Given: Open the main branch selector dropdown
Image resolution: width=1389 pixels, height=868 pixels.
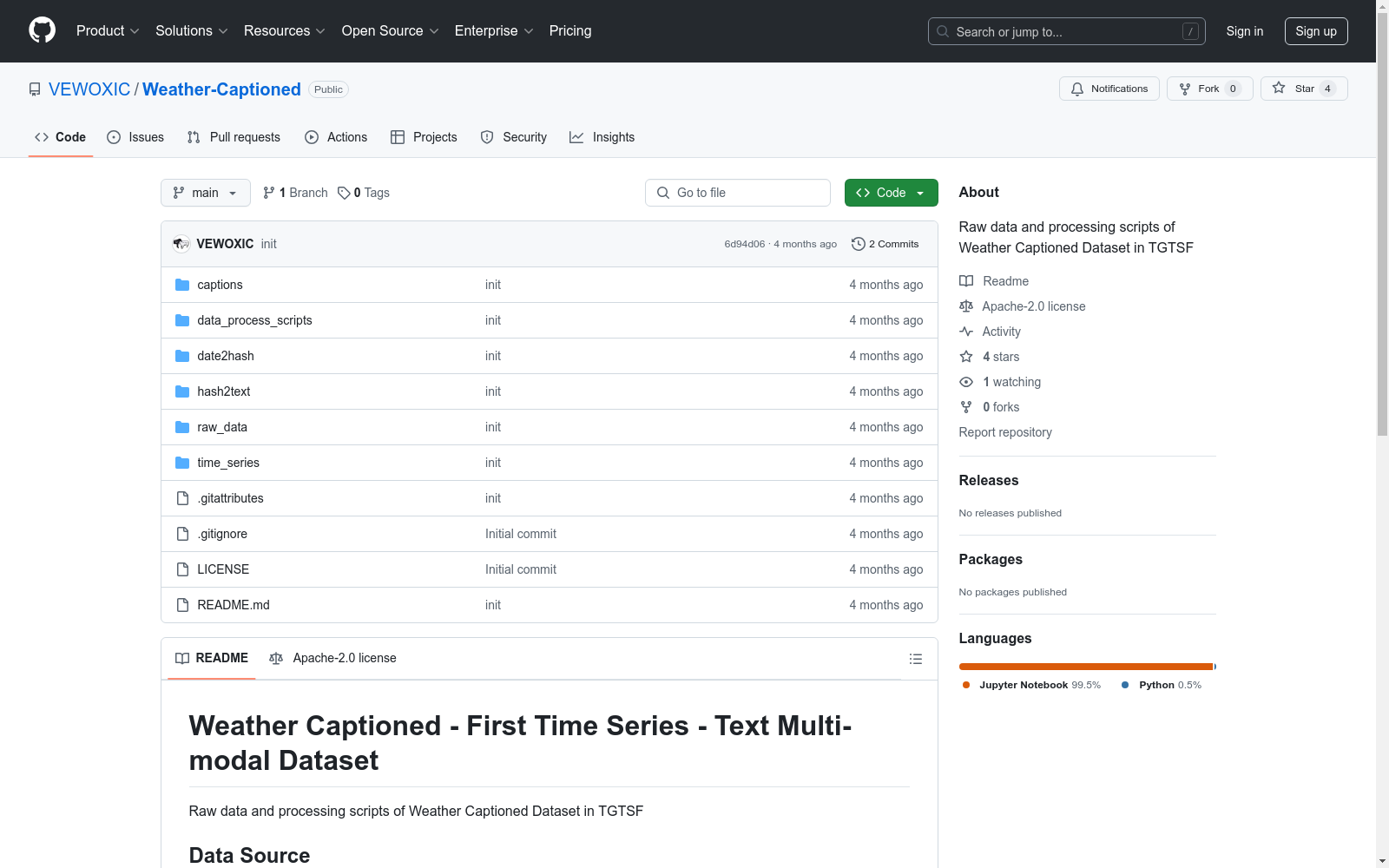Looking at the screenshot, I should tap(206, 193).
